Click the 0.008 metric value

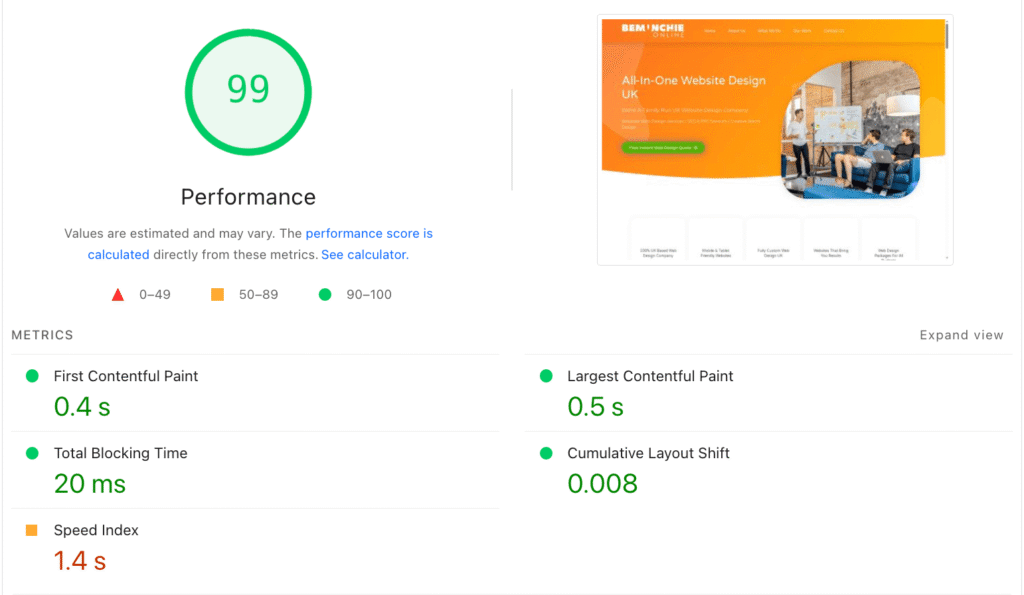602,484
